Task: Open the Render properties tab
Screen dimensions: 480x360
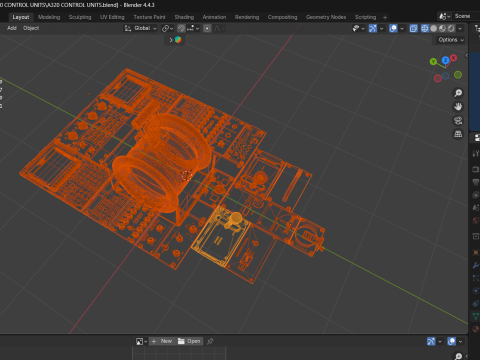Action: point(476,169)
